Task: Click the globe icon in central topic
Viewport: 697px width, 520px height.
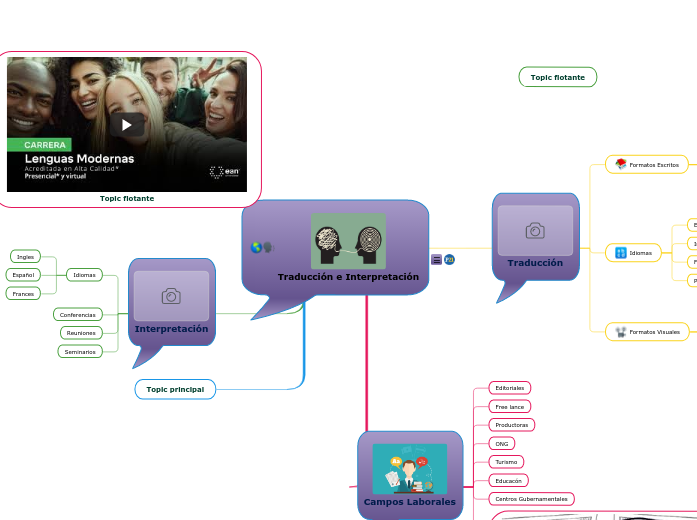Action: tap(256, 248)
